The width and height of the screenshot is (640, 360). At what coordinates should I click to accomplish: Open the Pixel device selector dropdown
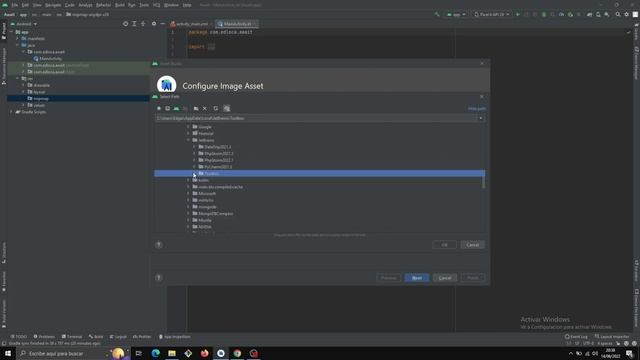click(x=491, y=14)
